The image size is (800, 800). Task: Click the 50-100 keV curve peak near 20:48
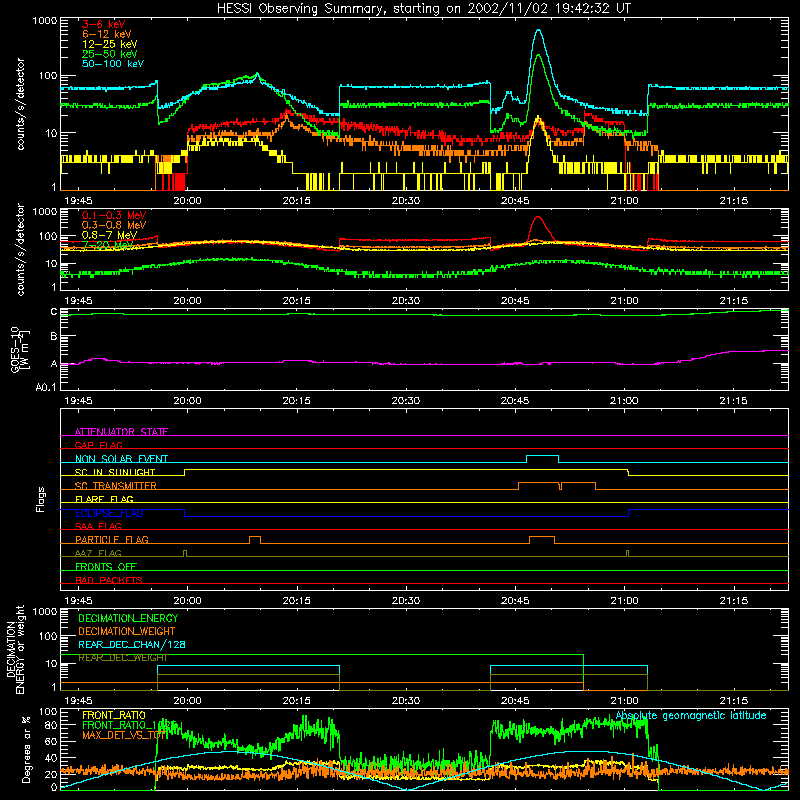coord(538,30)
